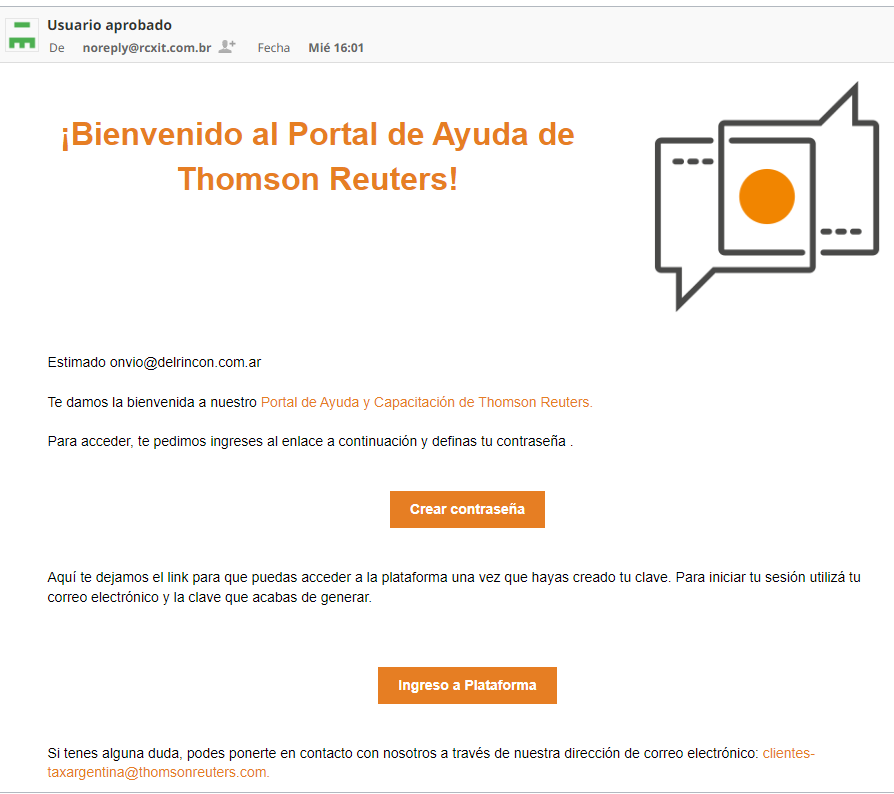Click the 'Para acceder, te pedimos' sentence
Image resolution: width=894 pixels, height=794 pixels.
tap(310, 441)
